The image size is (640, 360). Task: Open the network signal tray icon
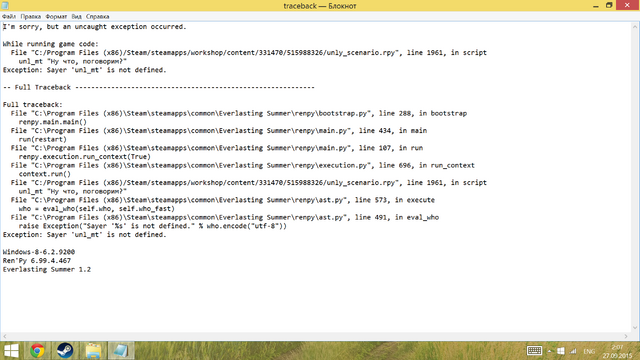coord(573,351)
